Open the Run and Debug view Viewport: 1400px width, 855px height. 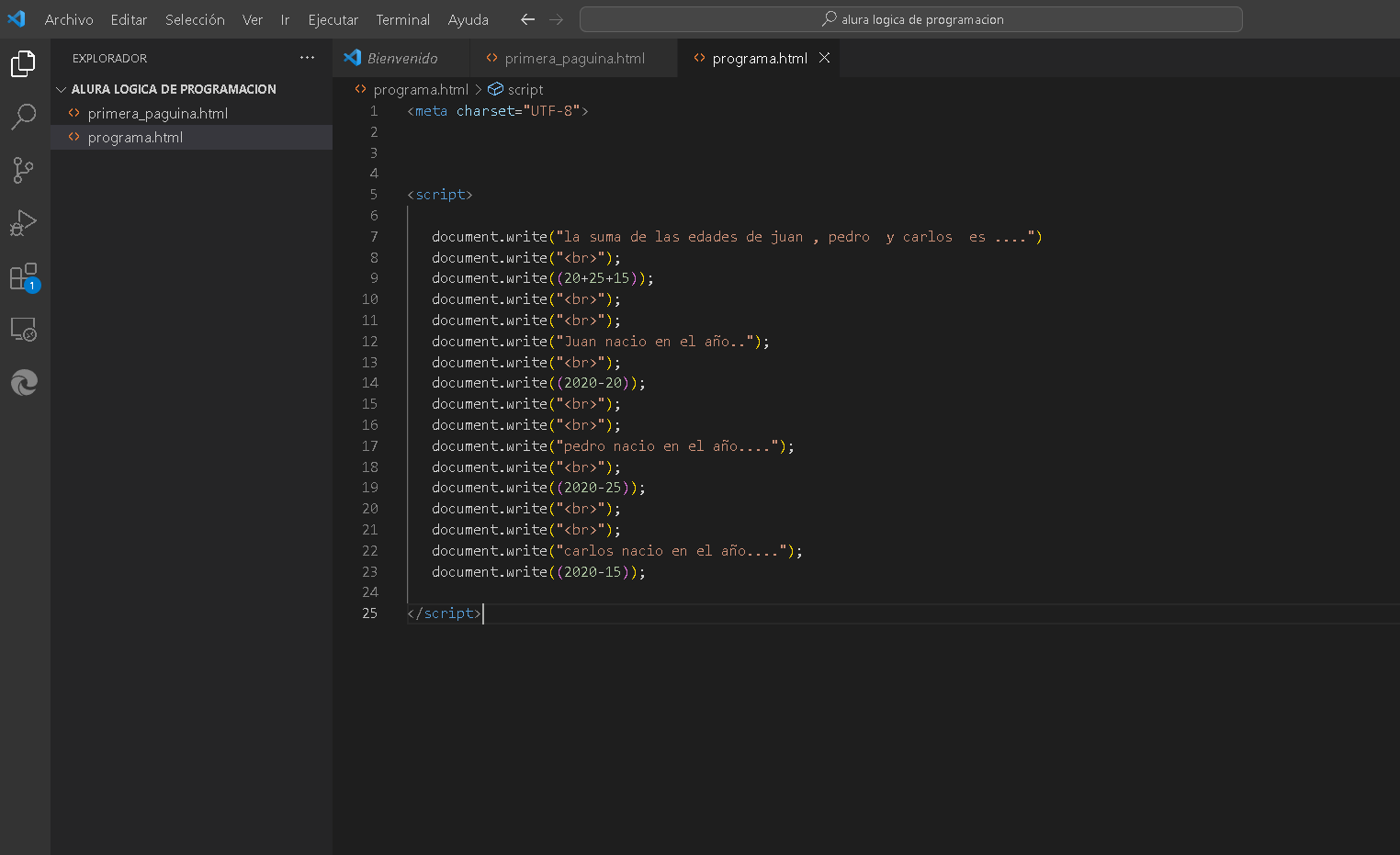(23, 223)
